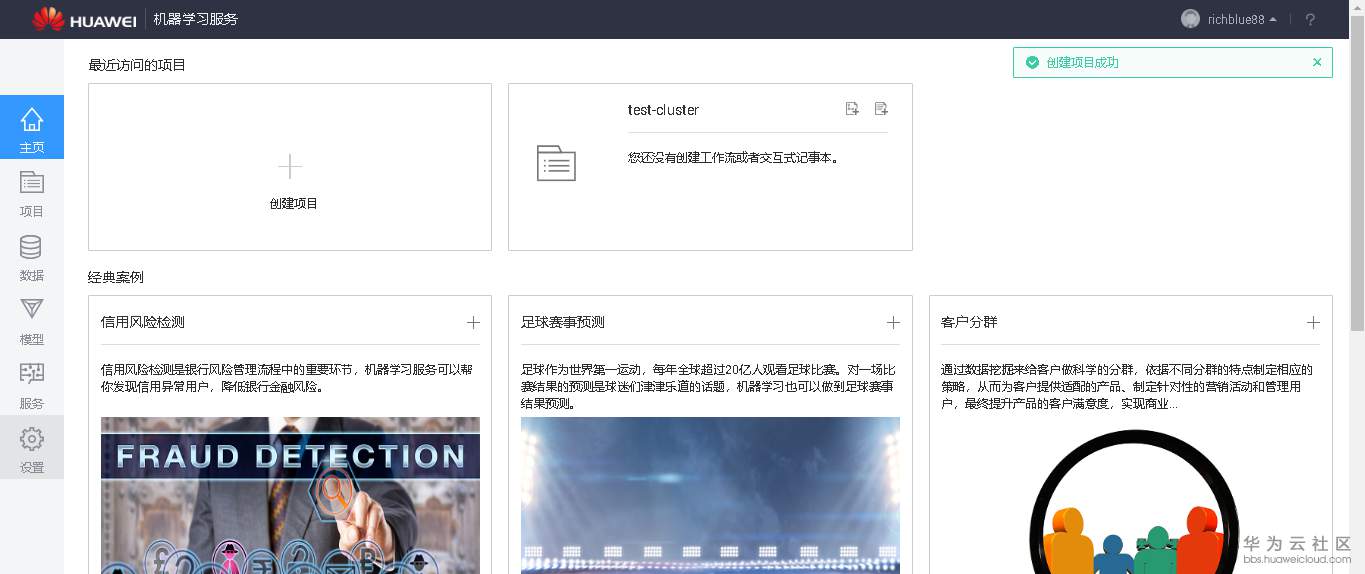Click the Huawei logo in header

coord(84,19)
